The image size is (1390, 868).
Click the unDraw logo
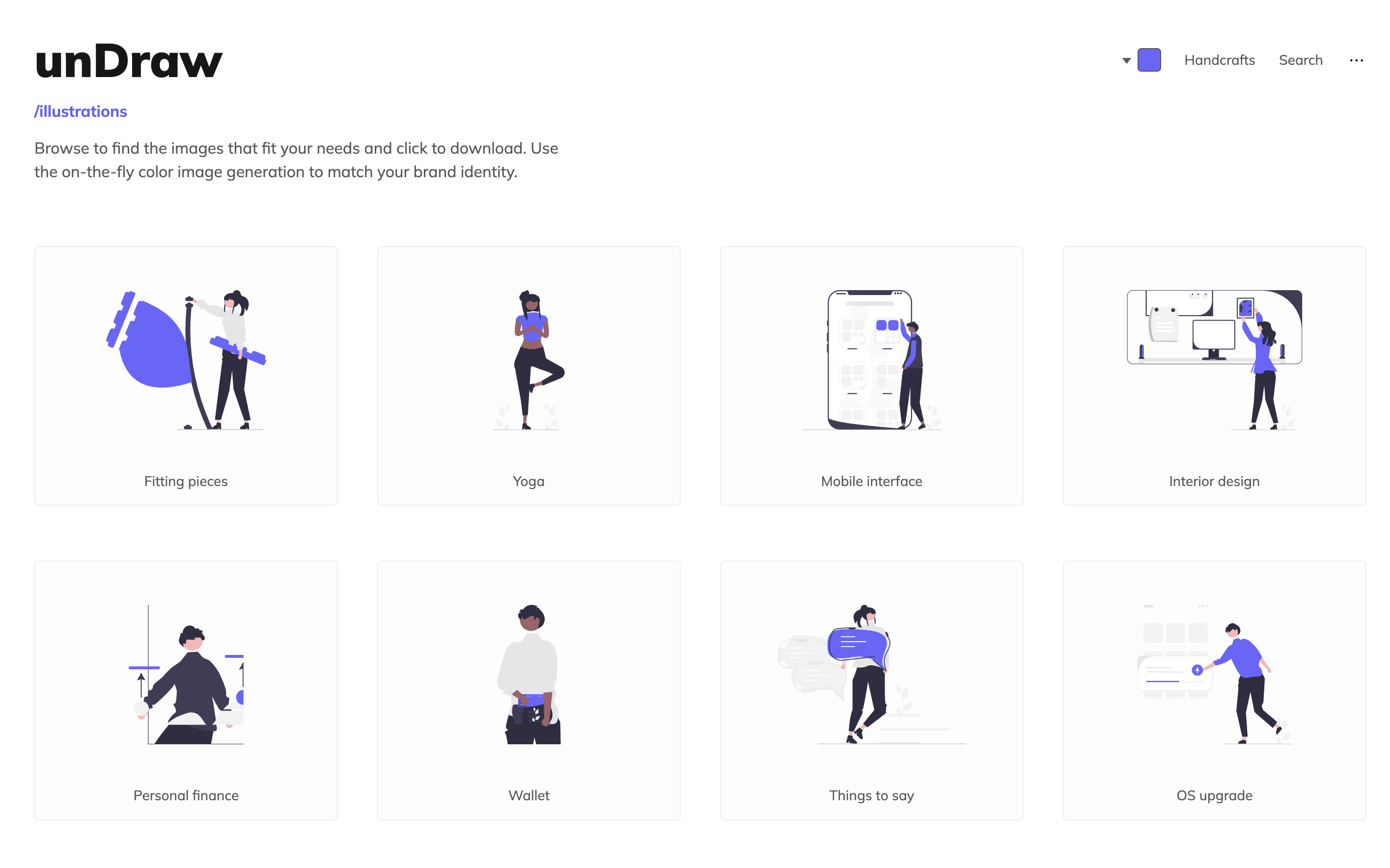coord(129,60)
